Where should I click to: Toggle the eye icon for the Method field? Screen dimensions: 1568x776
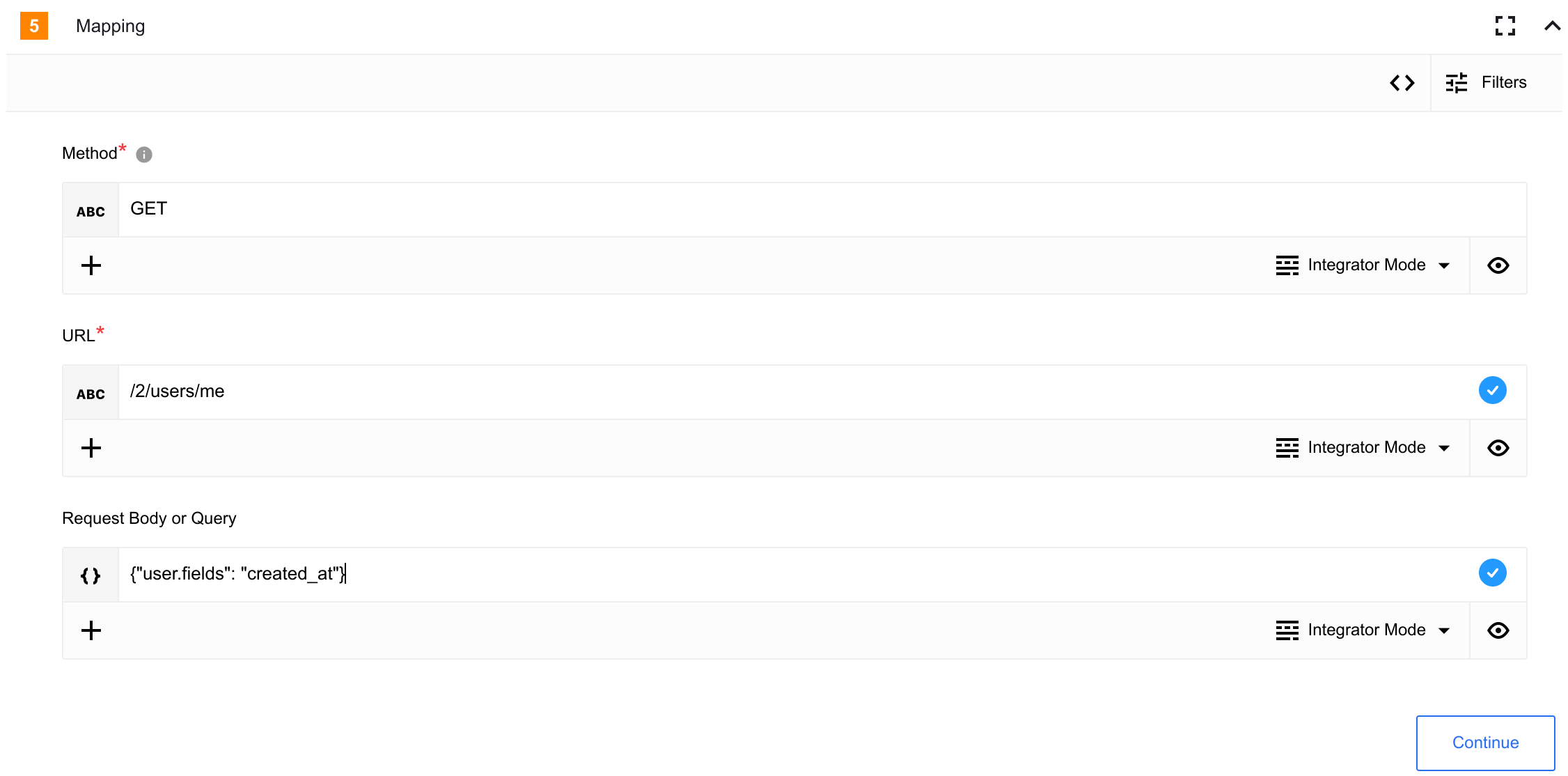1498,265
